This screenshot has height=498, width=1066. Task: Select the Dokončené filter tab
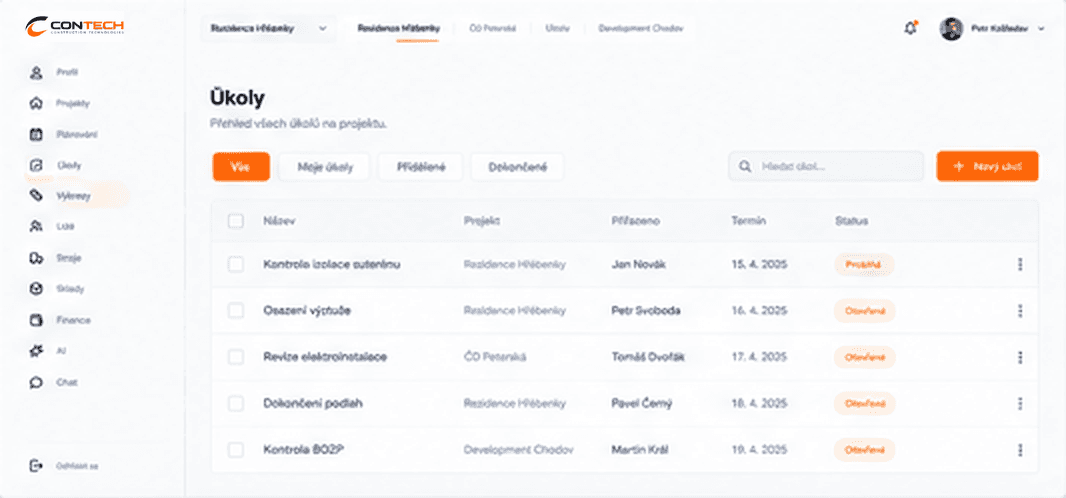517,167
